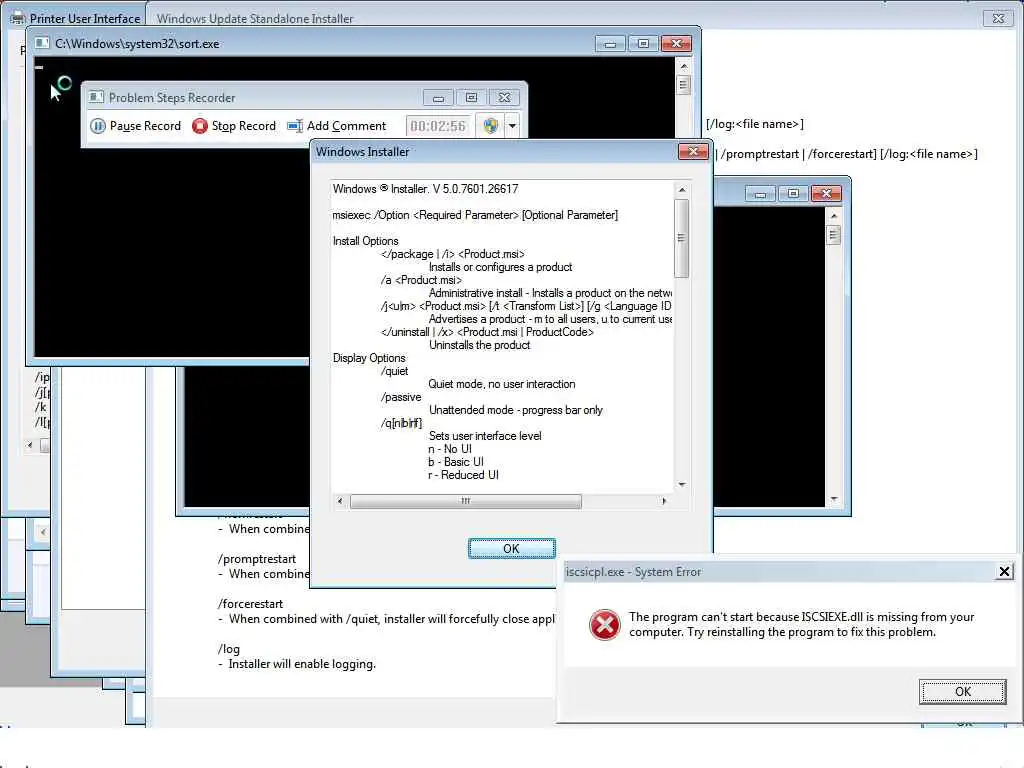Stop Record in Problem Steps Recorder
The height and width of the screenshot is (768, 1024).
coord(234,125)
